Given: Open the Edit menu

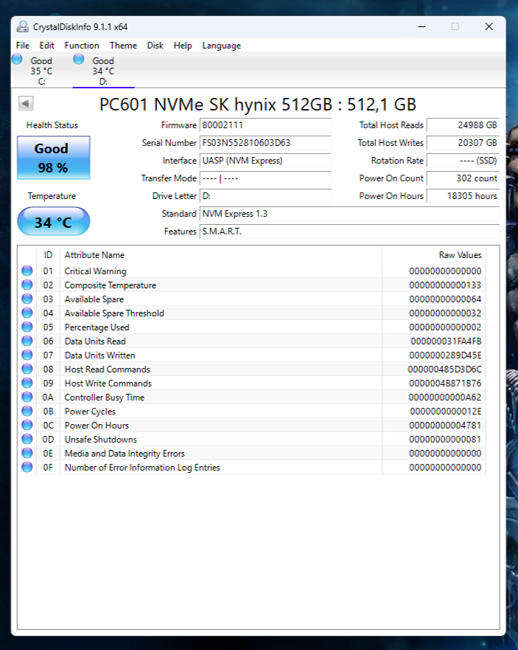Looking at the screenshot, I should pos(47,46).
